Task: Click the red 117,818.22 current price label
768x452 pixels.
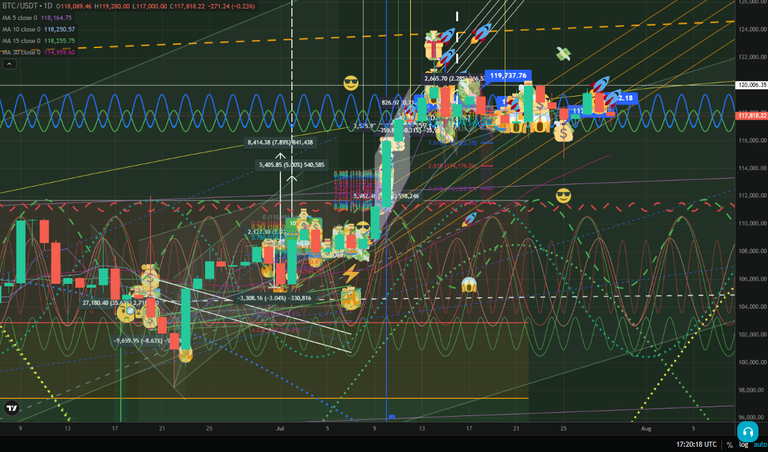Action: [751, 116]
